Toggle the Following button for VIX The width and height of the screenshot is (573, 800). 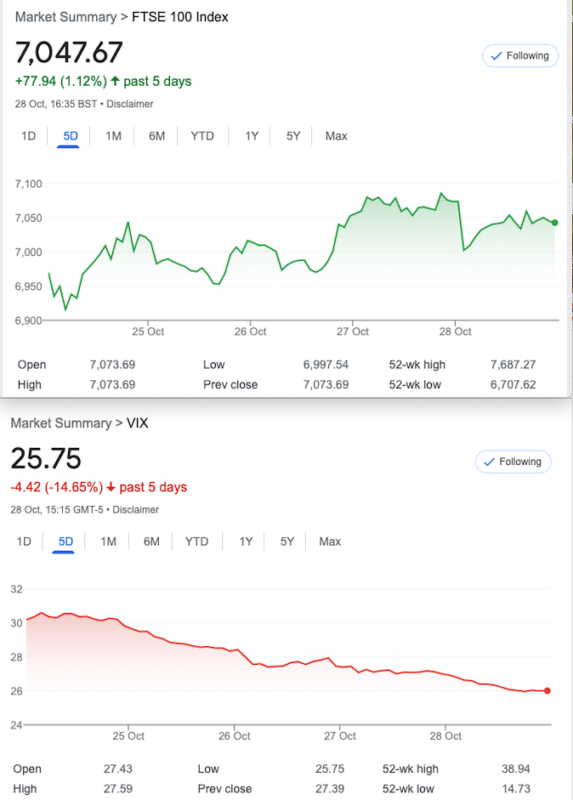point(513,462)
